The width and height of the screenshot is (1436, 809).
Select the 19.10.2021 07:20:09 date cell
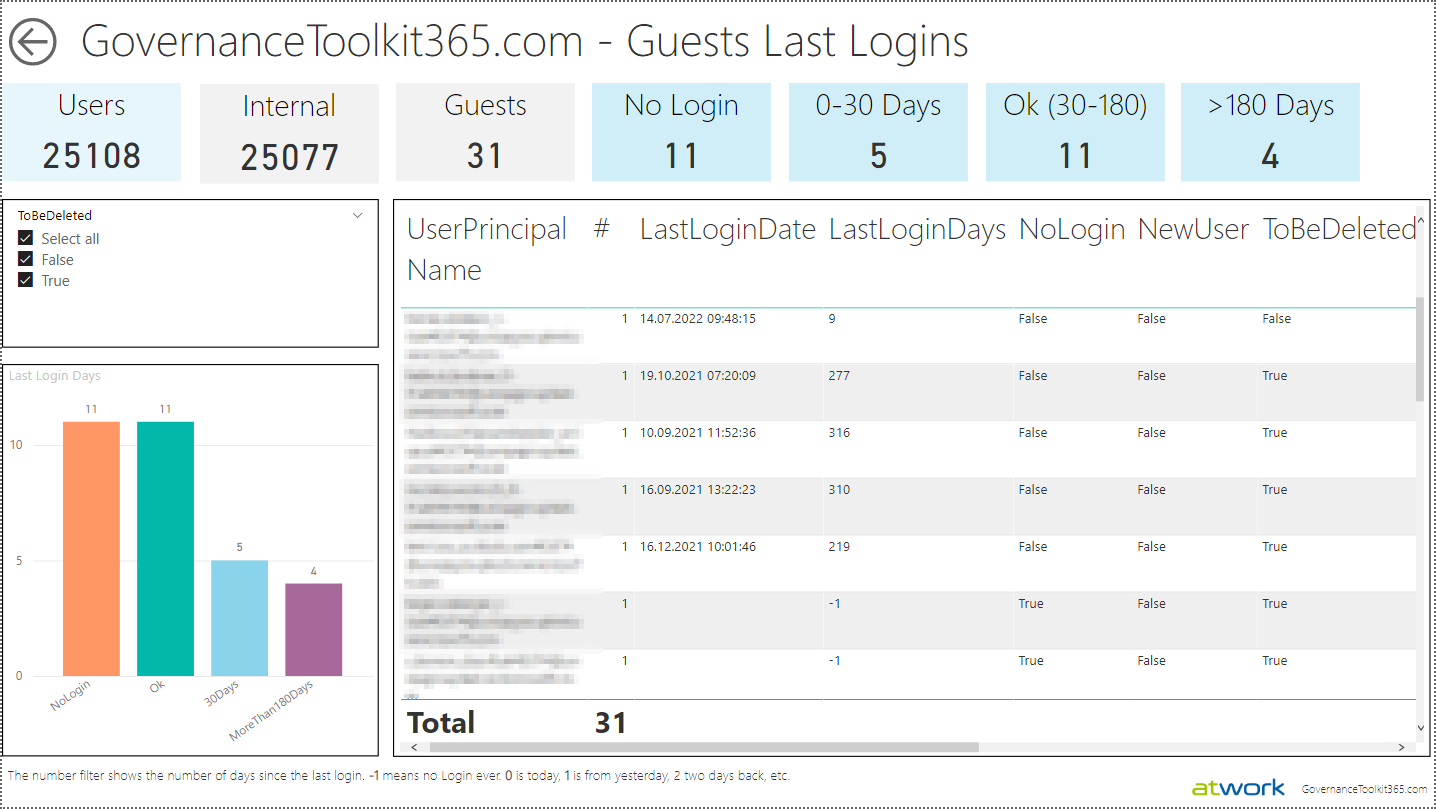tap(698, 376)
